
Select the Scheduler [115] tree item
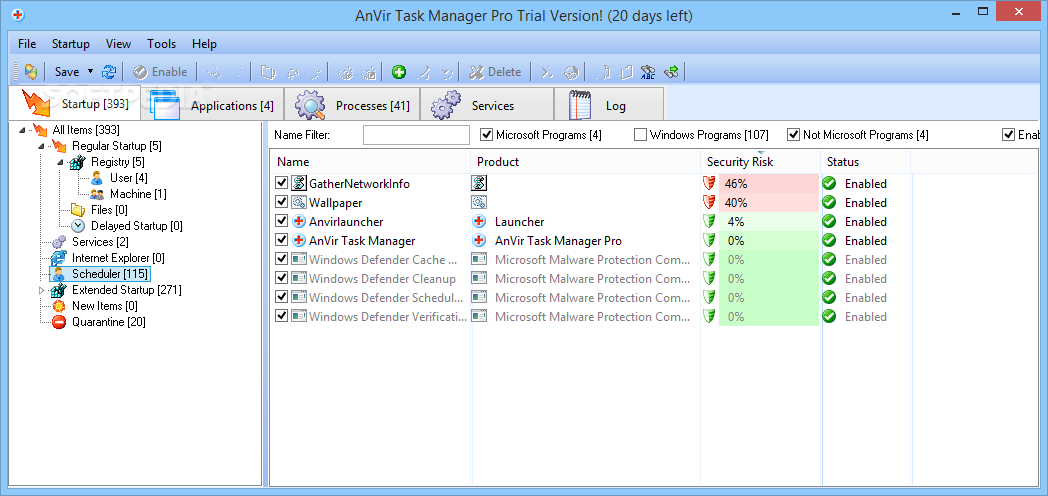tap(110, 273)
